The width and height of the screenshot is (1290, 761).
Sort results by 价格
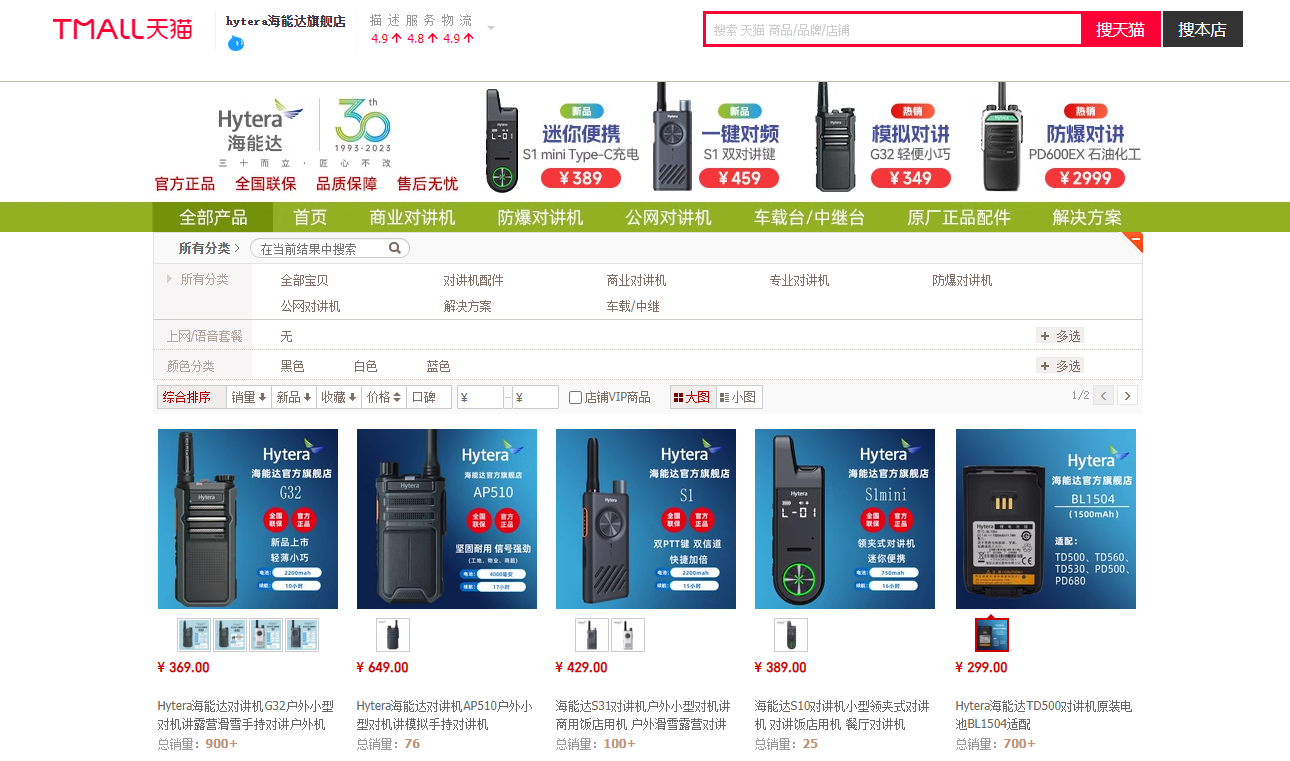coord(384,397)
